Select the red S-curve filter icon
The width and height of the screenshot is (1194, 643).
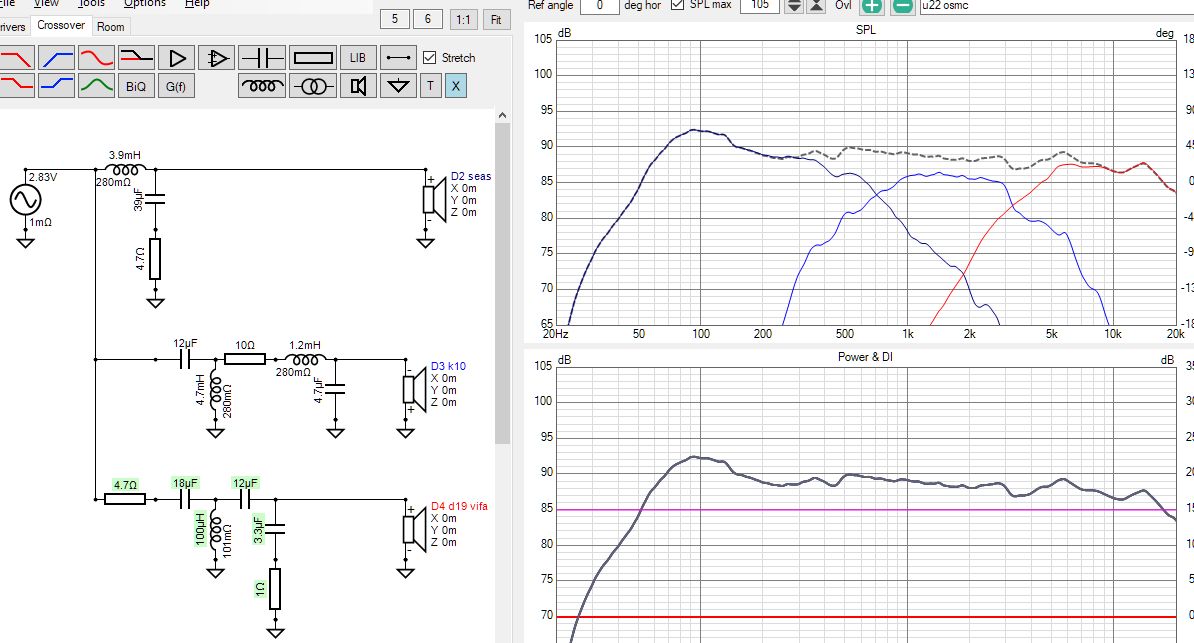[x=97, y=58]
